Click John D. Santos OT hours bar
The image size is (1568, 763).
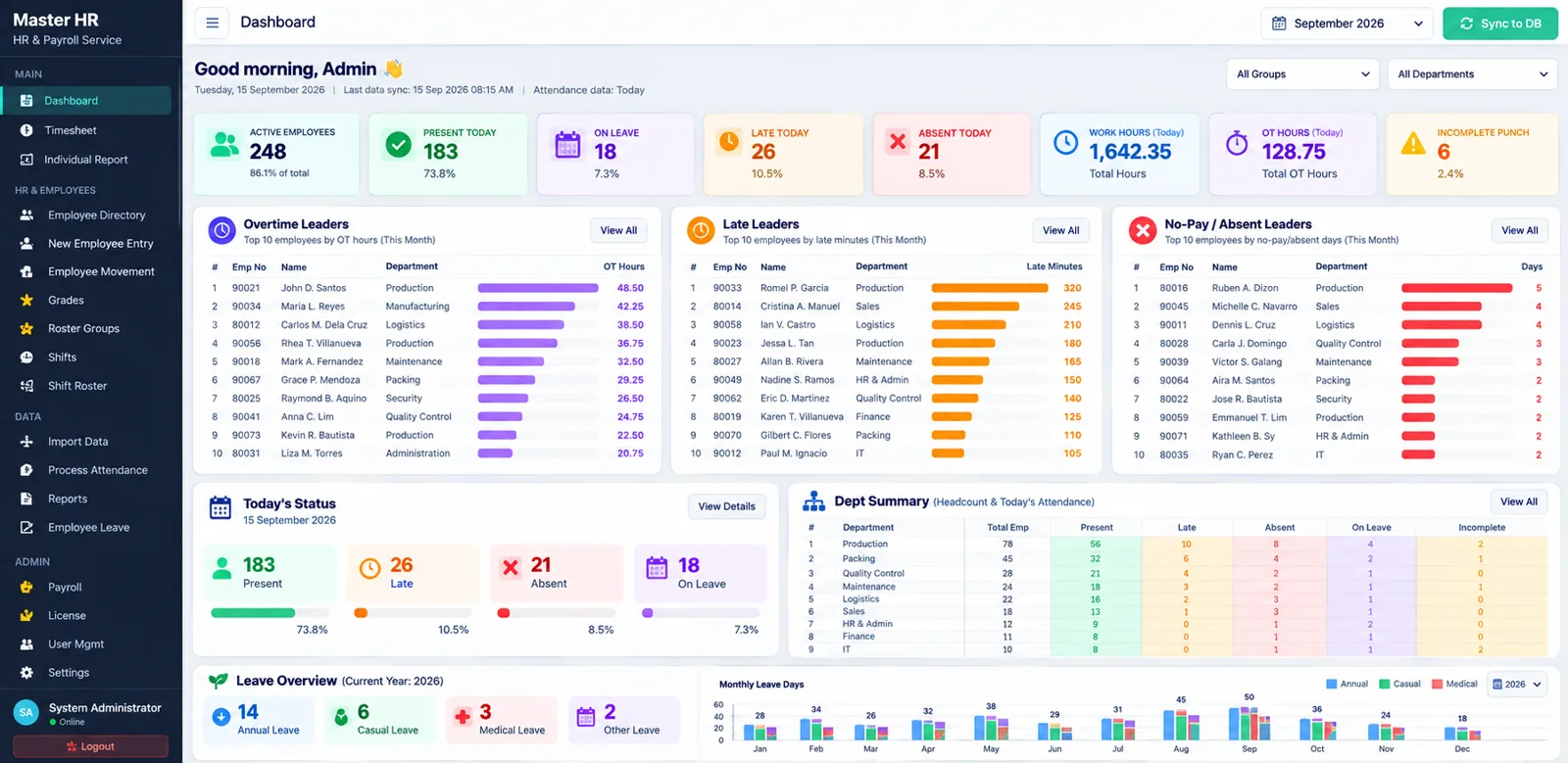pos(538,288)
